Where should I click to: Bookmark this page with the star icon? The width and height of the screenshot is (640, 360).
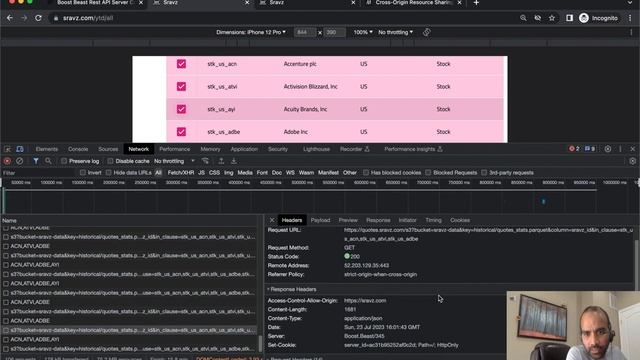[x=552, y=18]
